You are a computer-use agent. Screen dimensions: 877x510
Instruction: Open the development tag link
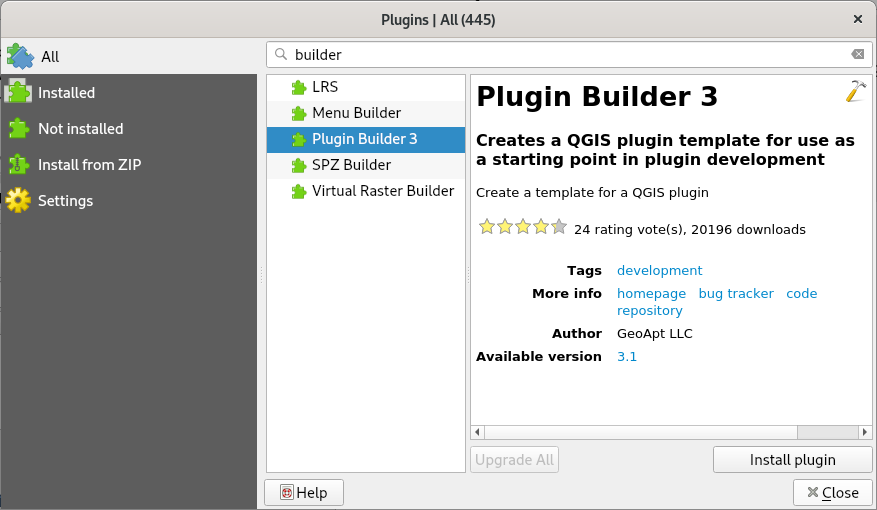(x=659, y=271)
